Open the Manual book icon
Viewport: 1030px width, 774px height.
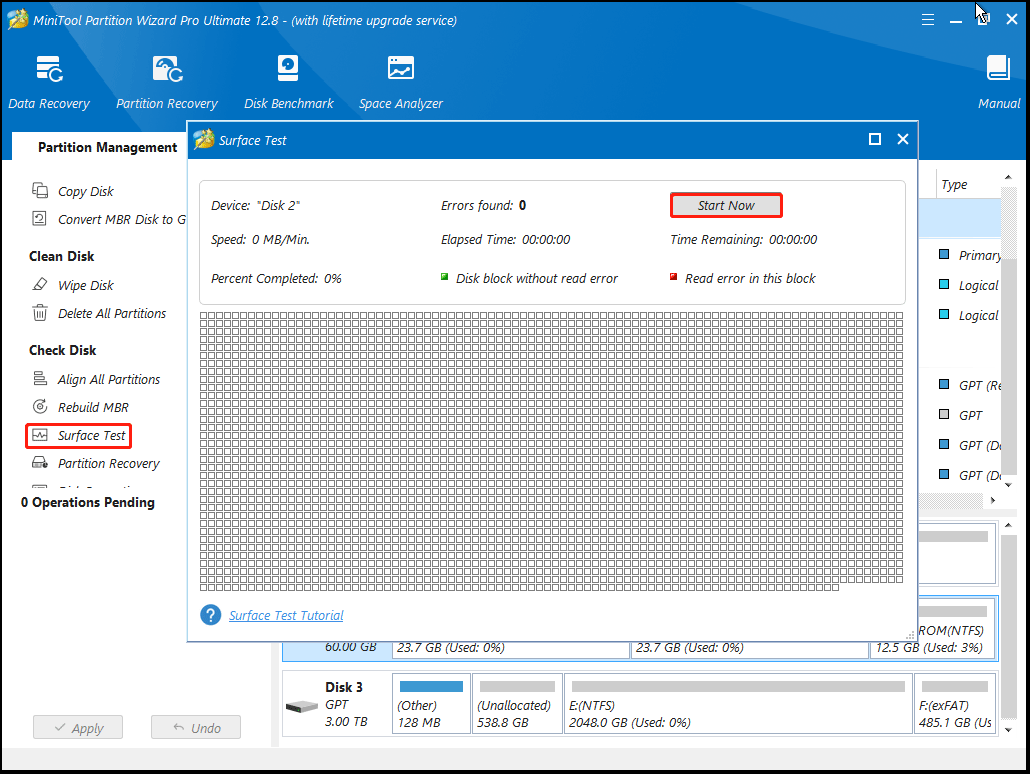click(x=998, y=68)
